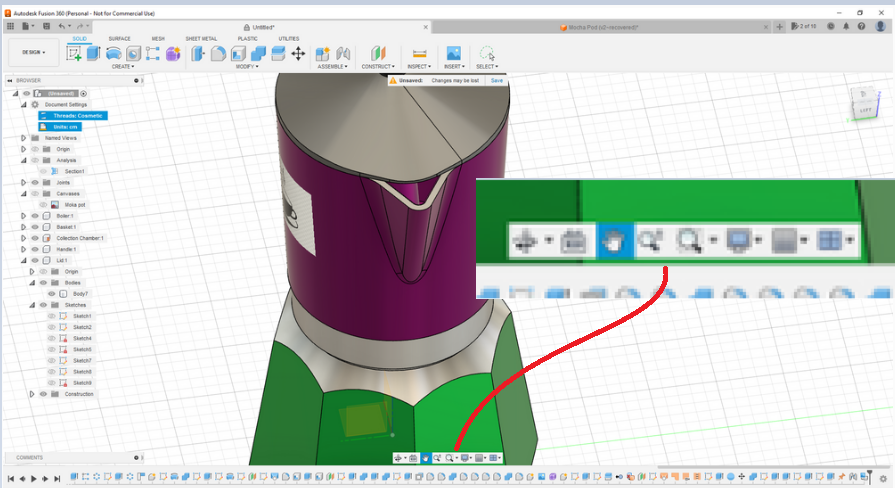Open timeline settings gear
This screenshot has height=488, width=895.
[x=883, y=479]
